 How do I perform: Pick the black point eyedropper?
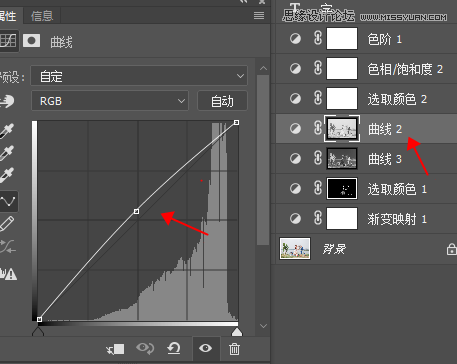click(x=7, y=131)
